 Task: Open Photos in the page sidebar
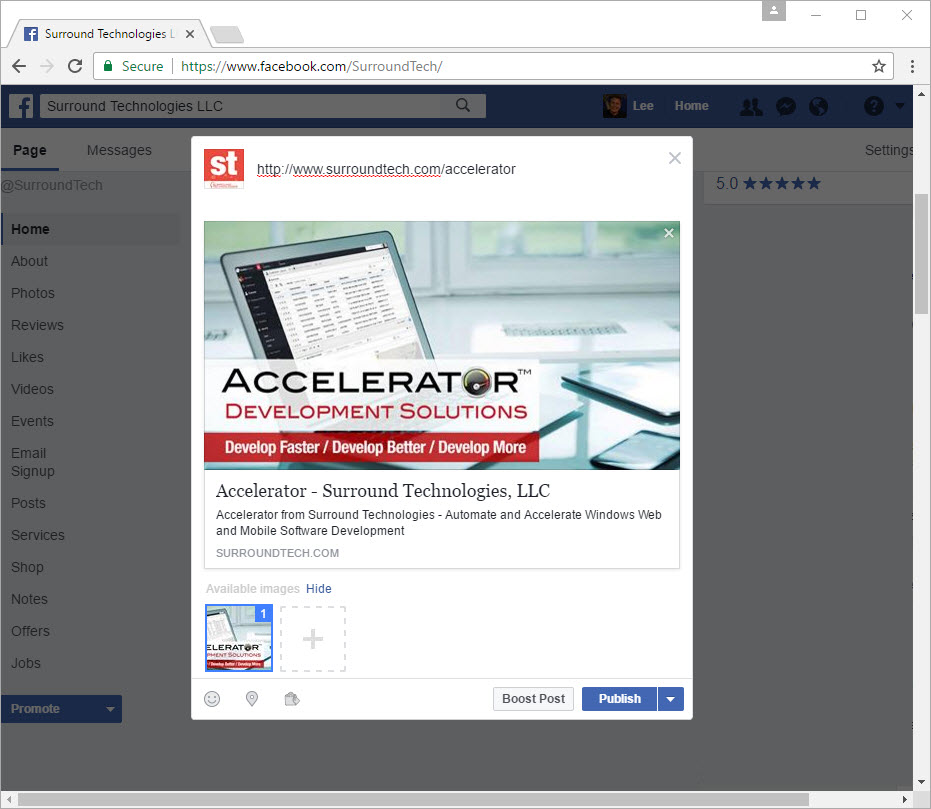pyautogui.click(x=33, y=293)
